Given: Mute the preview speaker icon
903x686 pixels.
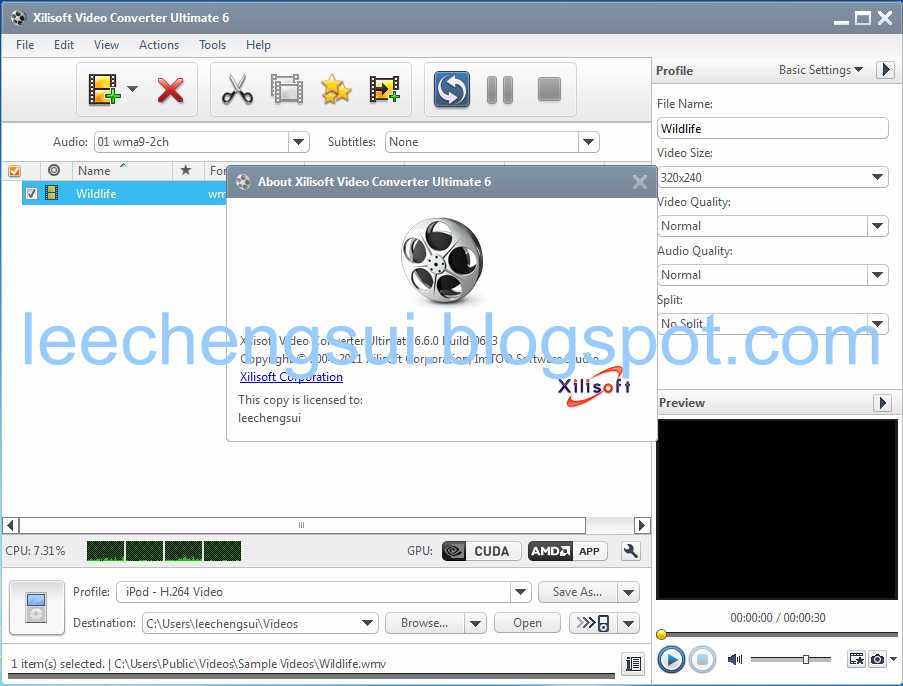Looking at the screenshot, I should 735,659.
